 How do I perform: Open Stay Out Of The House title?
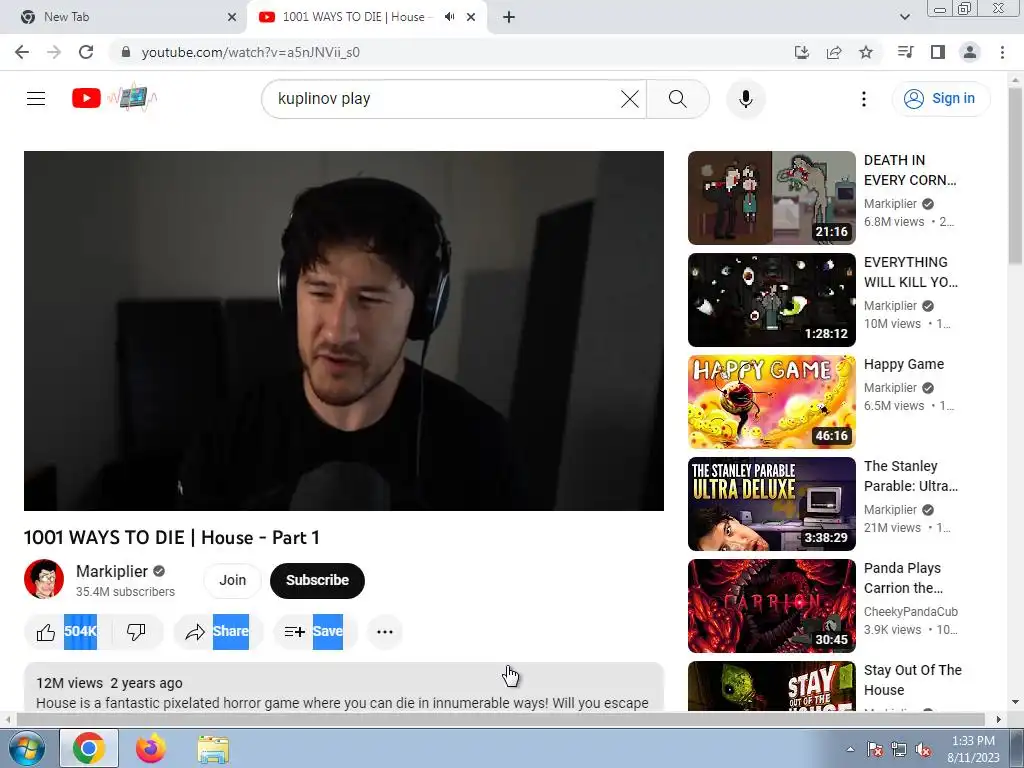(x=912, y=680)
